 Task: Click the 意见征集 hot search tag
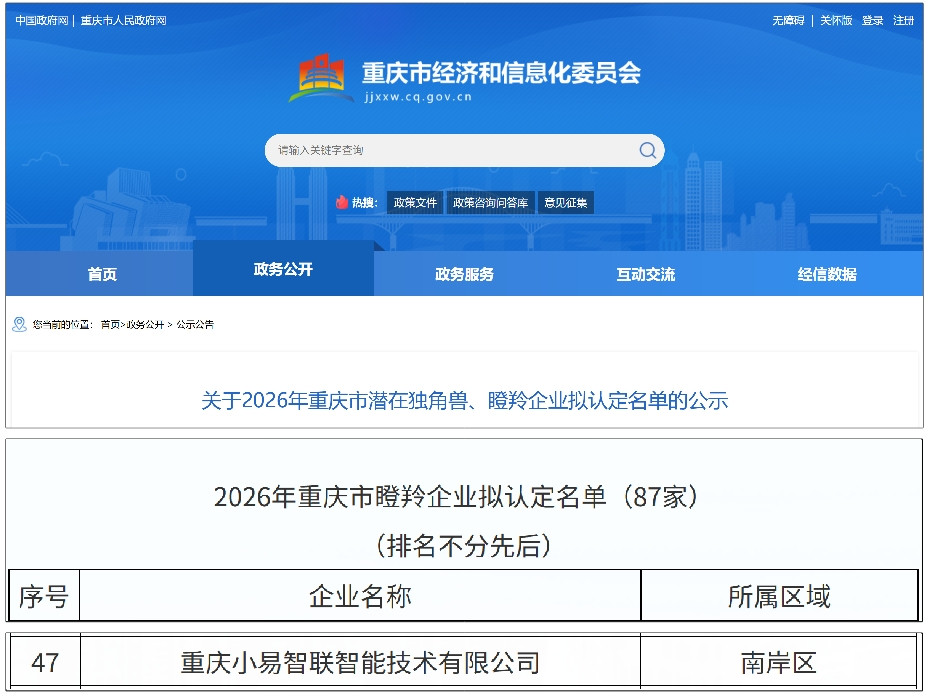click(566, 203)
